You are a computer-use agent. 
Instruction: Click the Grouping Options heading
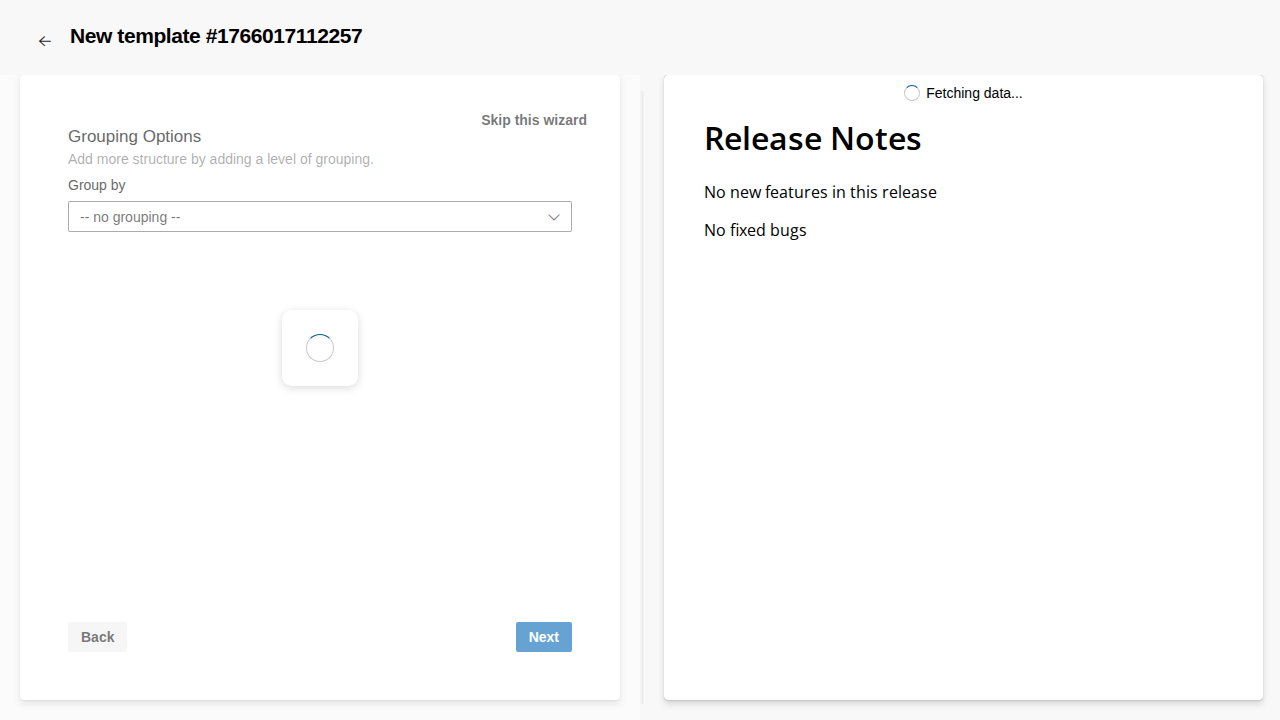[x=134, y=136]
